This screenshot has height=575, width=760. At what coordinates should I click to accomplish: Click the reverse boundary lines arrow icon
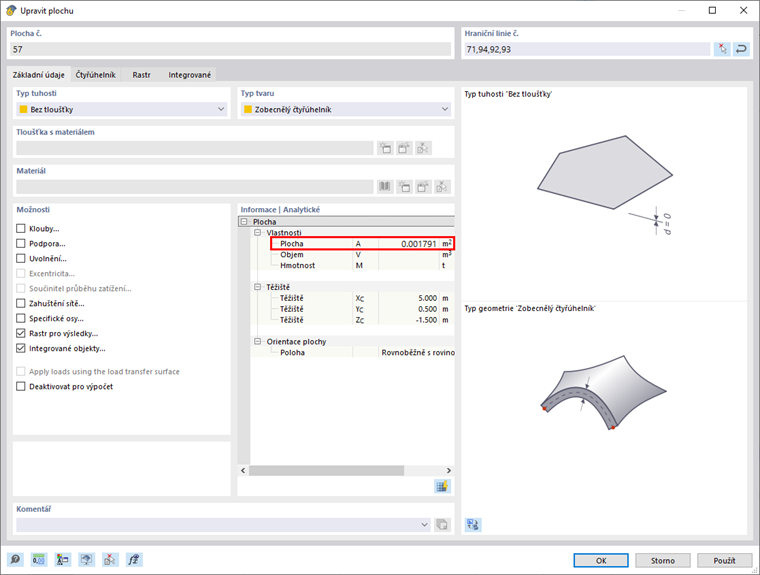[x=741, y=49]
